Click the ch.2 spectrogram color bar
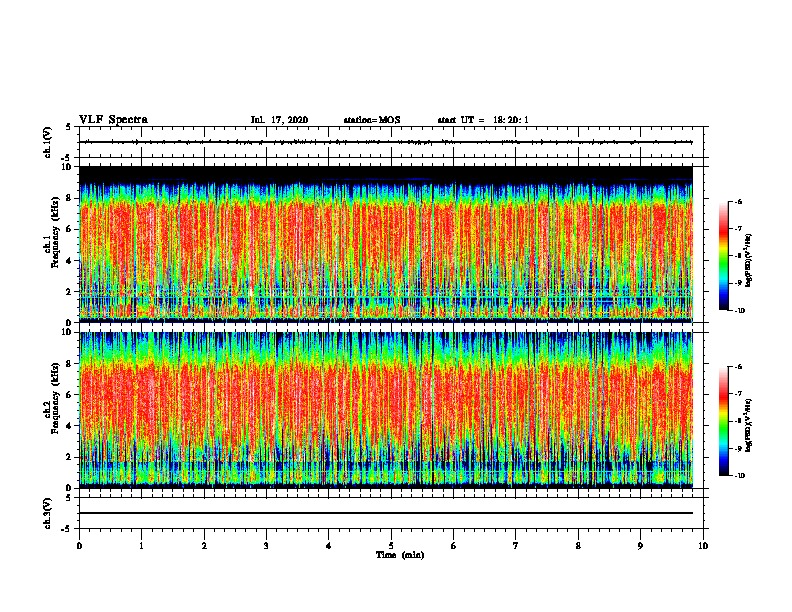 [723, 421]
